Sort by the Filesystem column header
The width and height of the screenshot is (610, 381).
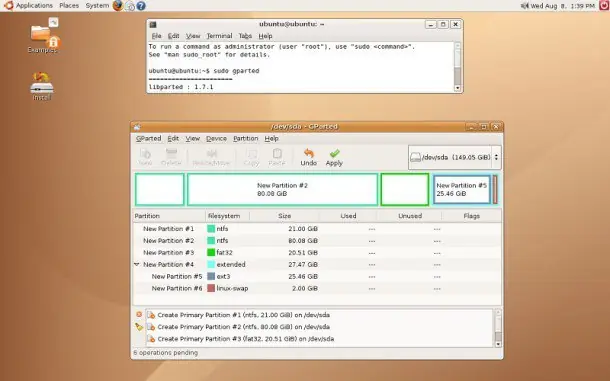(x=228, y=216)
